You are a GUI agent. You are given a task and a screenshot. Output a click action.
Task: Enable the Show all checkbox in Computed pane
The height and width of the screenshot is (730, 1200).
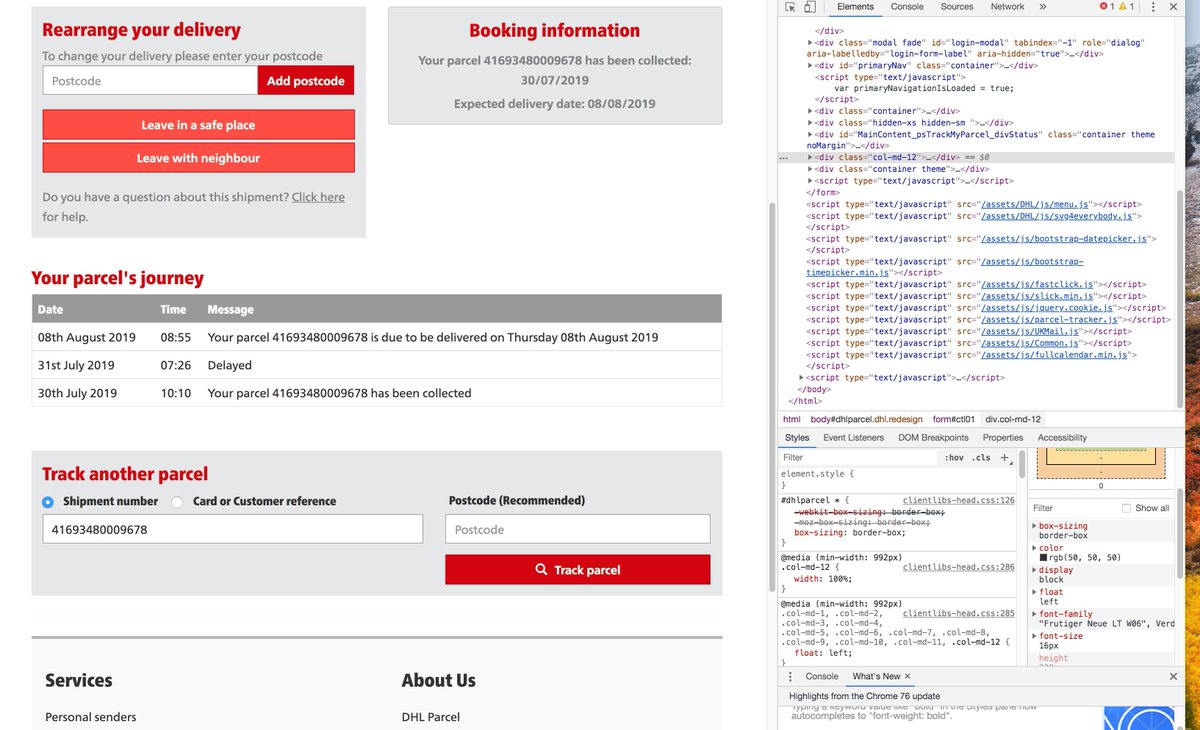[1127, 508]
